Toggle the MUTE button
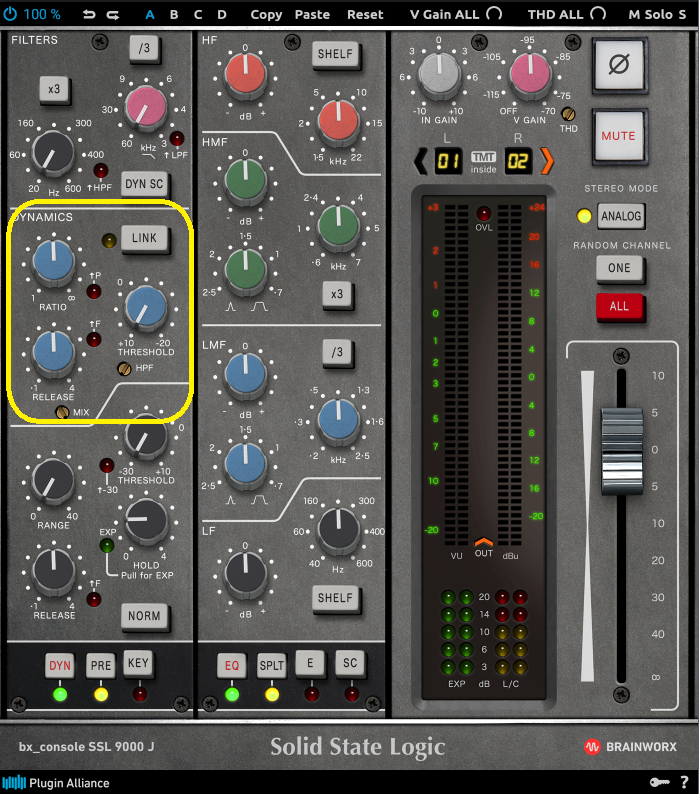Viewport: 699px width, 794px height. pyautogui.click(x=618, y=136)
